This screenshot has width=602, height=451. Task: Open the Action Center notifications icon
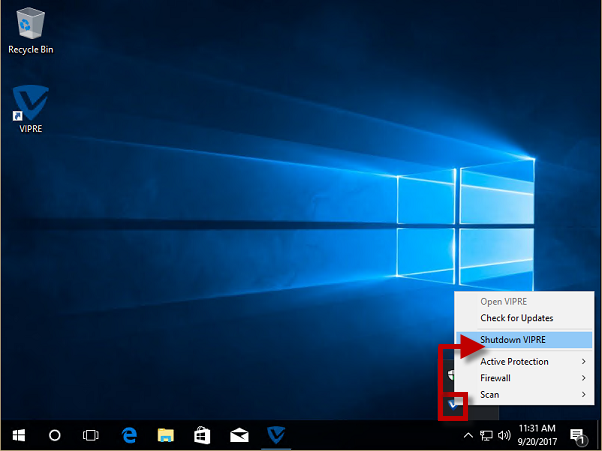click(x=578, y=435)
